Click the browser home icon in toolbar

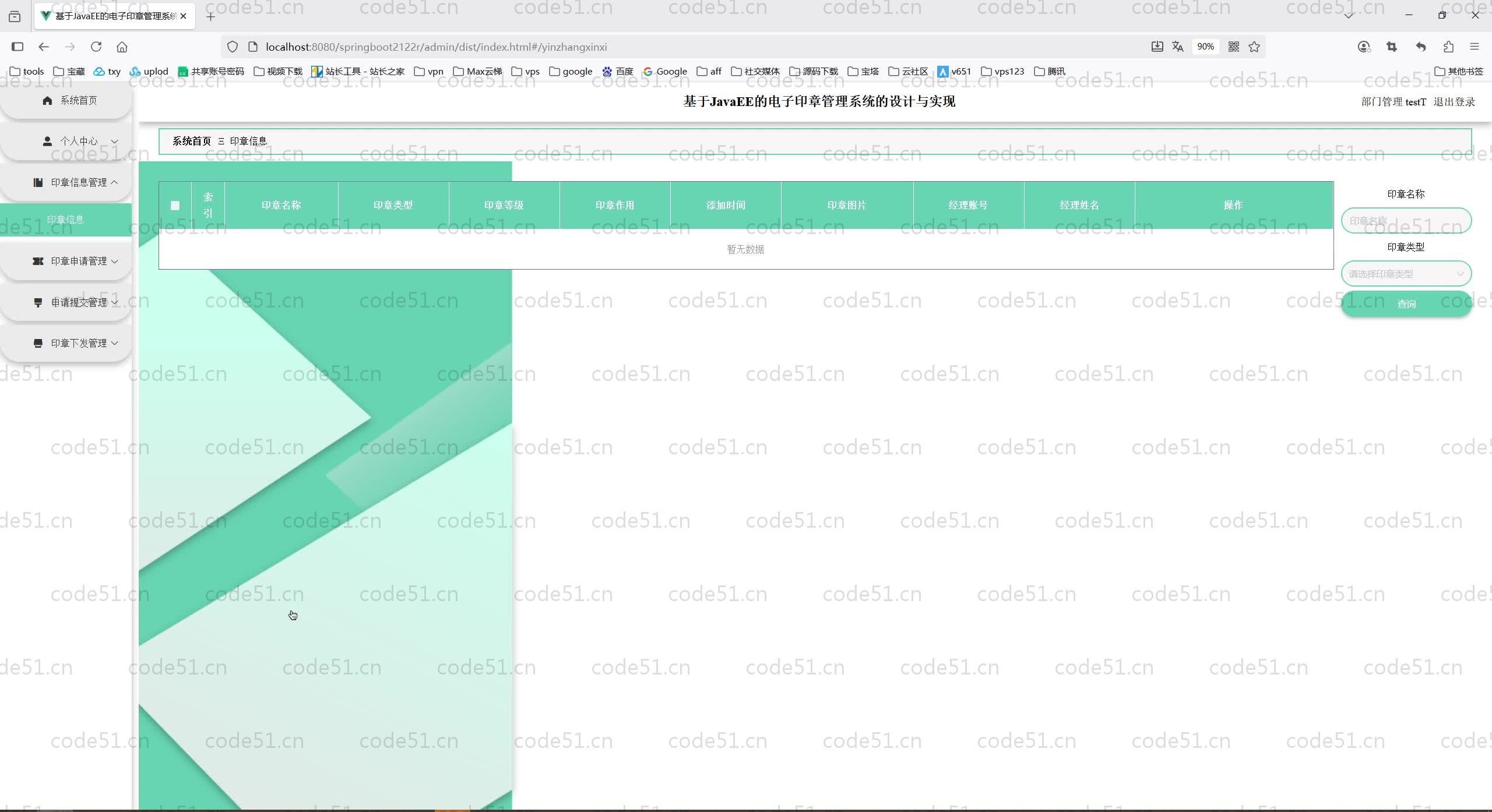(x=122, y=47)
